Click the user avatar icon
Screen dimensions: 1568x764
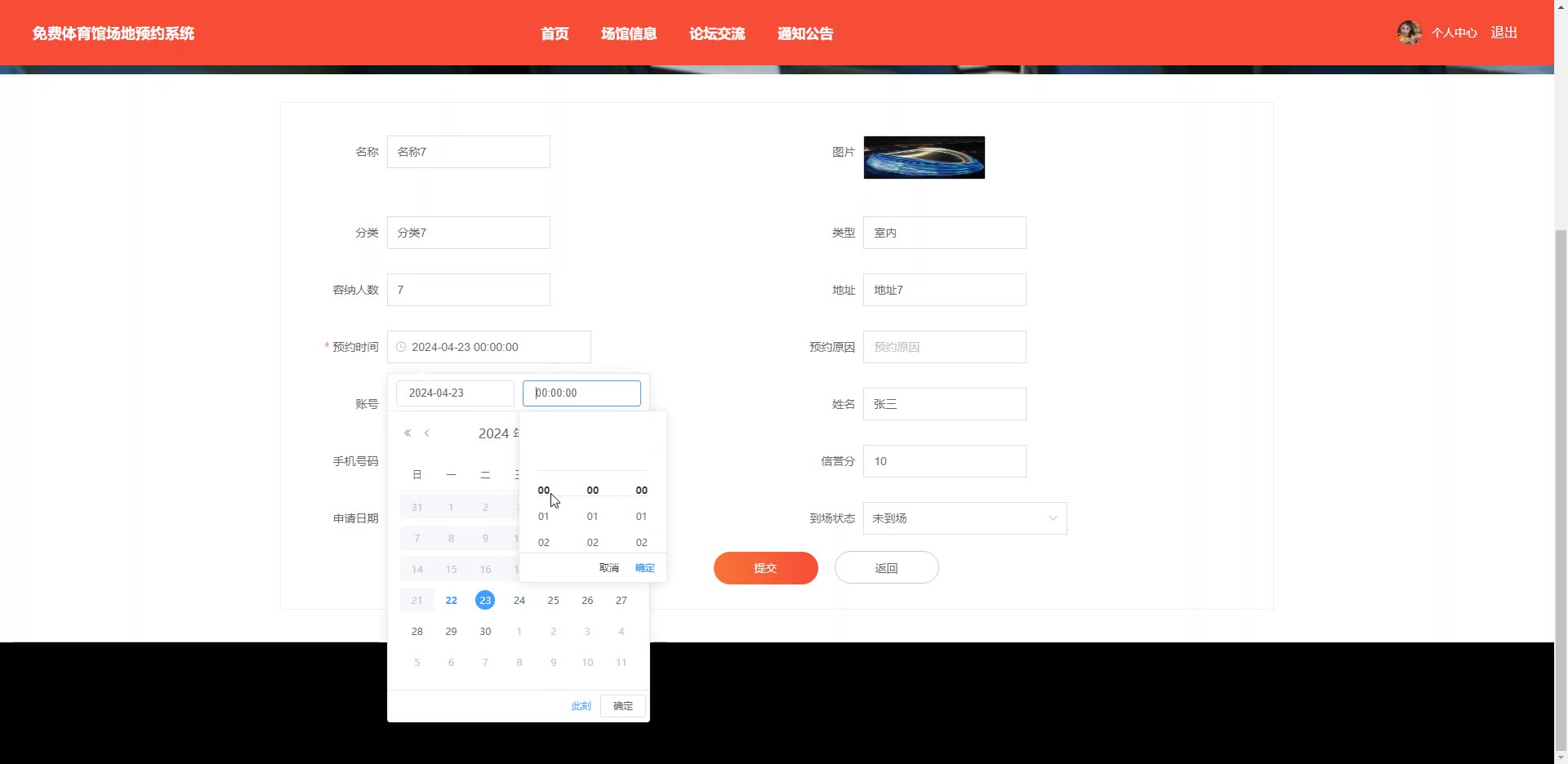[x=1409, y=33]
